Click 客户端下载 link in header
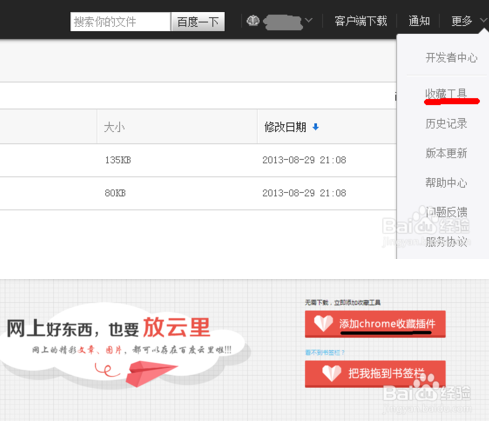 point(361,21)
